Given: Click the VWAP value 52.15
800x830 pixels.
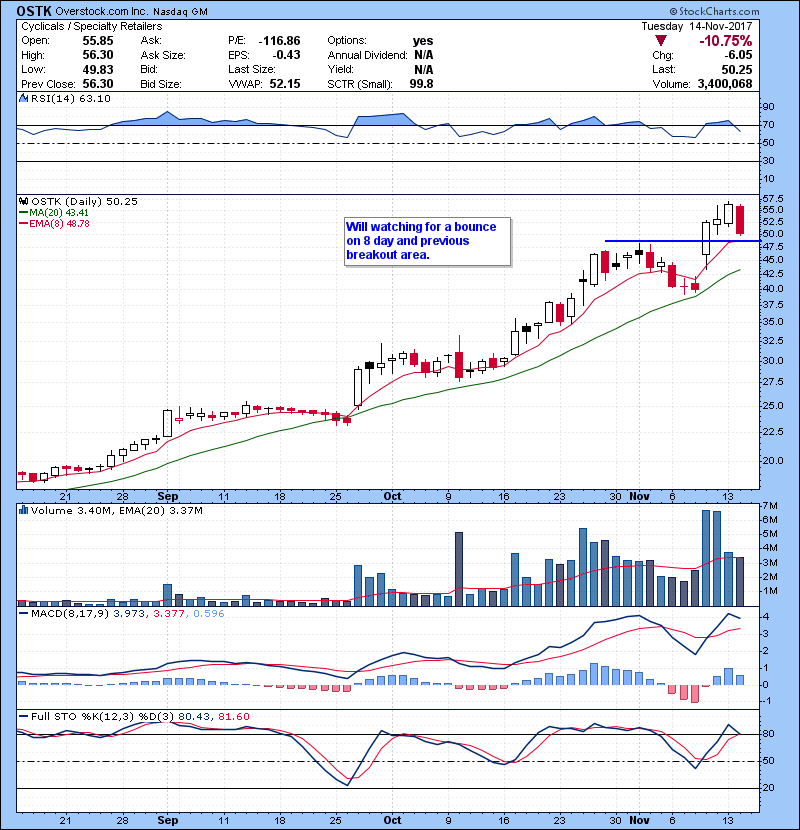Looking at the screenshot, I should coord(285,84).
